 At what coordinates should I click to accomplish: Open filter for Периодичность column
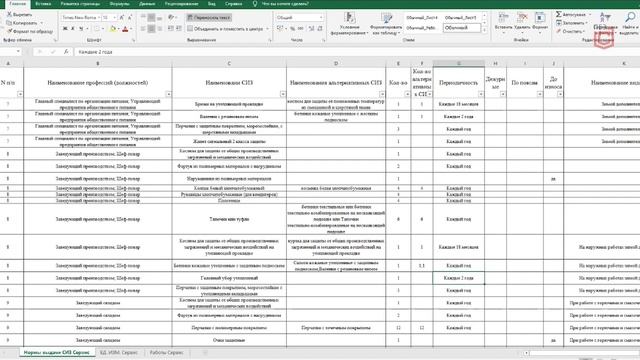click(481, 94)
